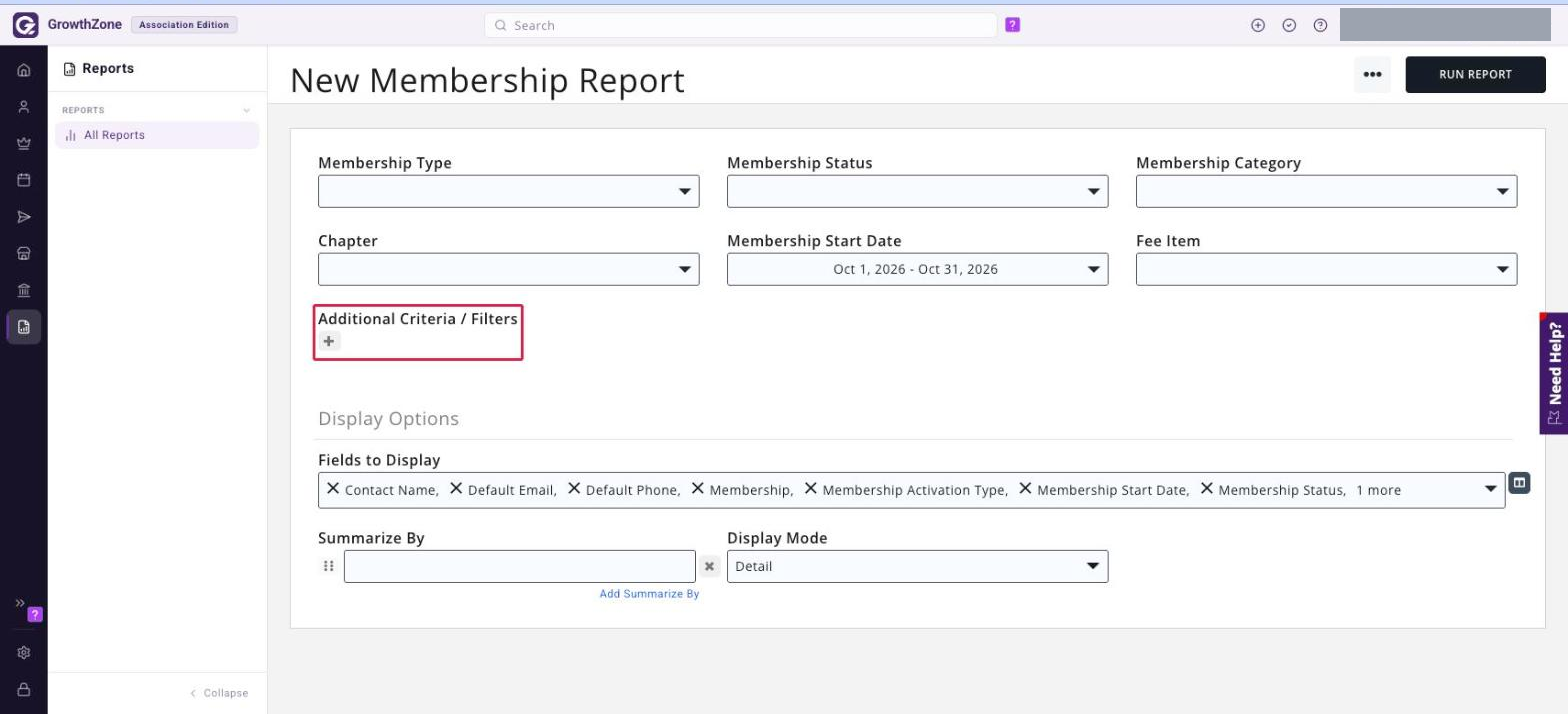Select All Reports in sidebar
The width and height of the screenshot is (1568, 714).
coord(158,135)
